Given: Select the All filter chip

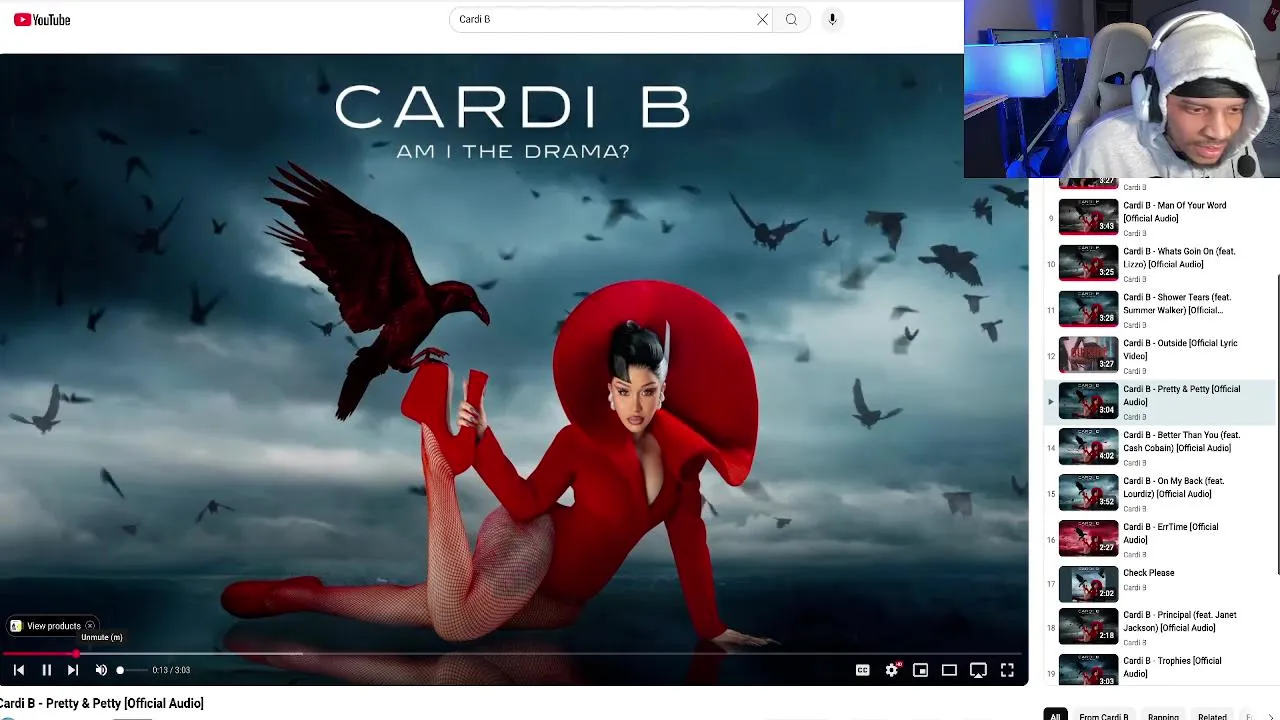Looking at the screenshot, I should point(1055,715).
